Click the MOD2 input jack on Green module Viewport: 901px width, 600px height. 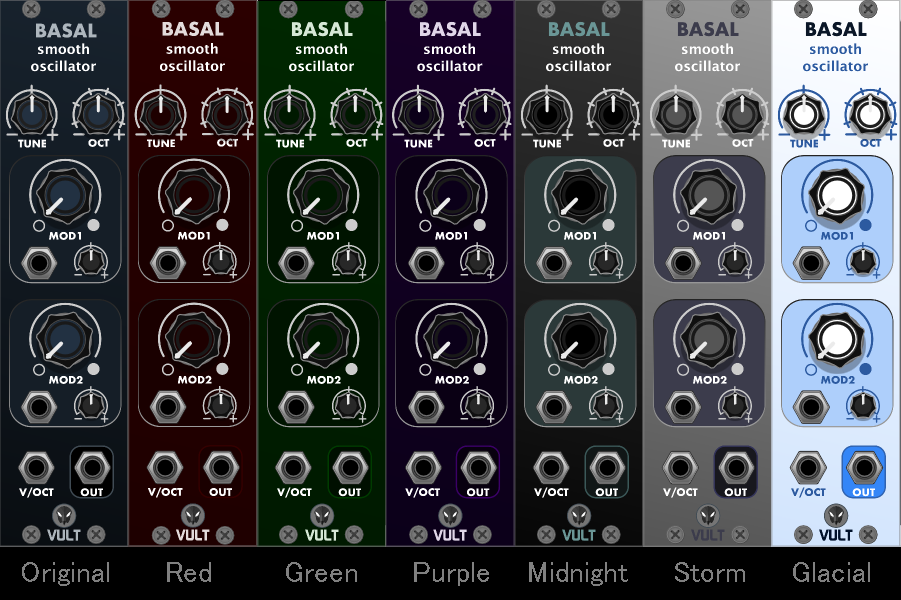[297, 407]
